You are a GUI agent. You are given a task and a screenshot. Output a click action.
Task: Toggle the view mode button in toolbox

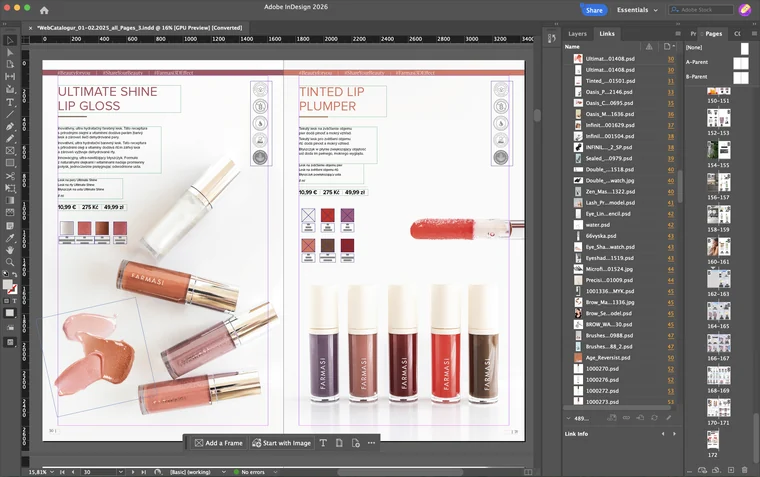(x=10, y=342)
